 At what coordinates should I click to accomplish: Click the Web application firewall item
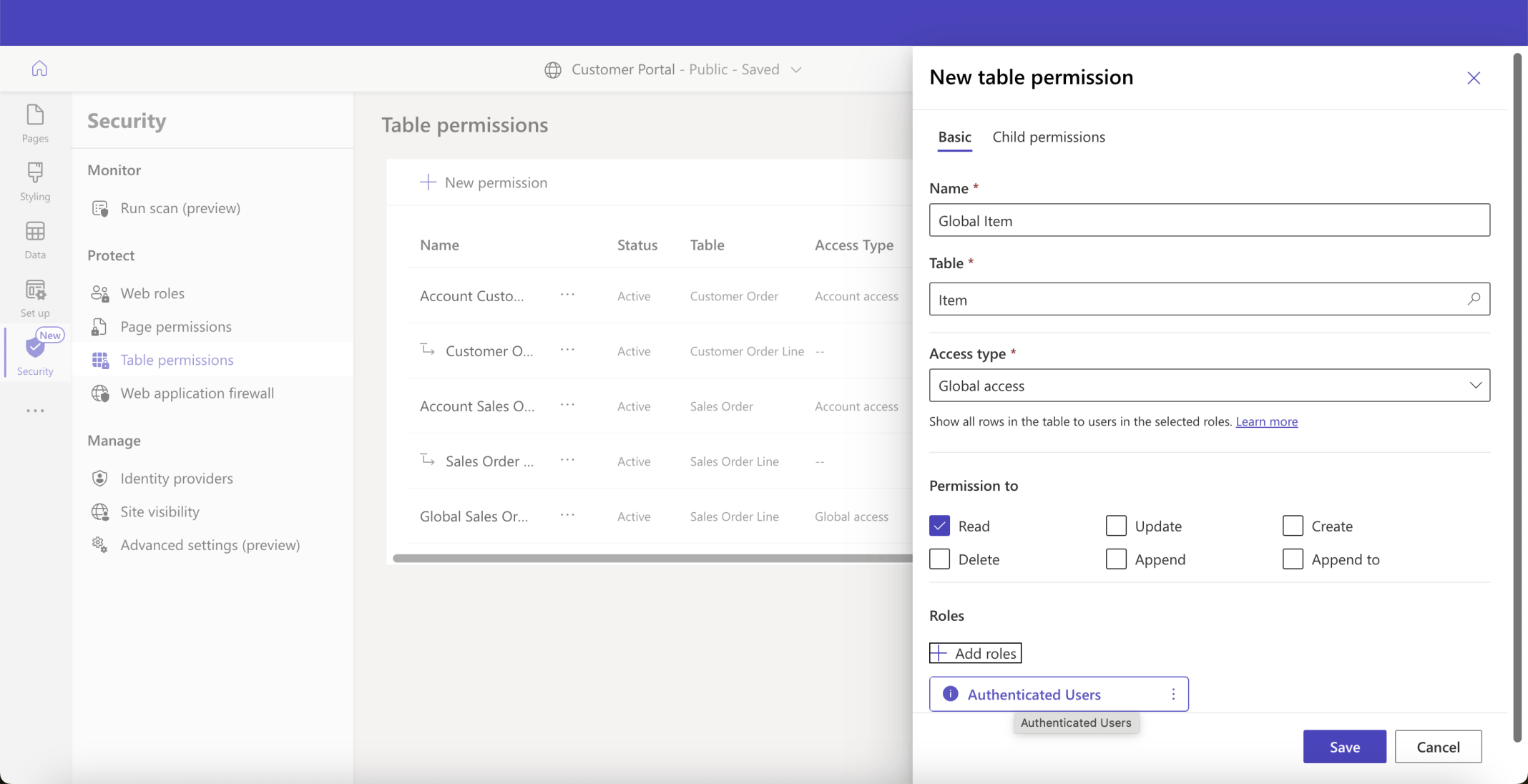point(197,393)
